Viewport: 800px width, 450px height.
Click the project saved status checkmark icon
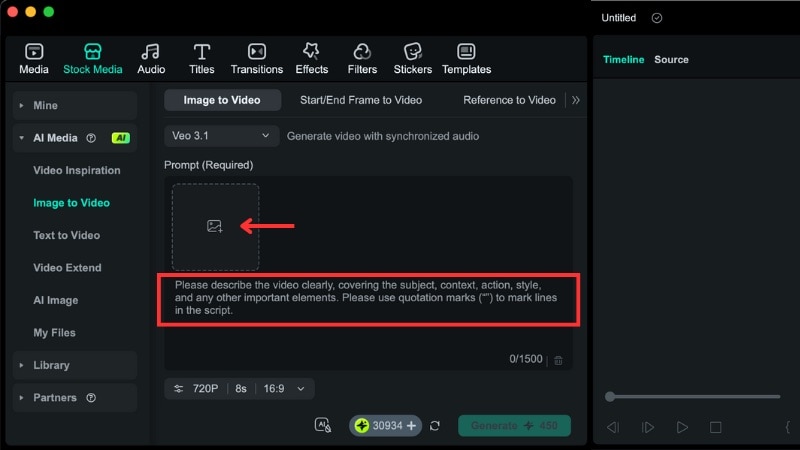point(657,18)
